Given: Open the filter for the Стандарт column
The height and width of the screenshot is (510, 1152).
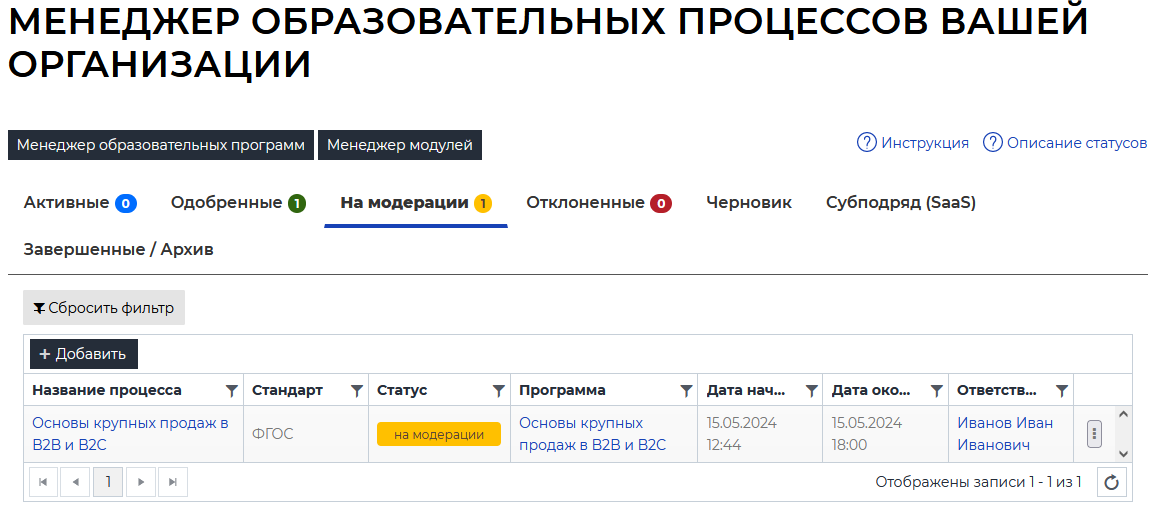Looking at the screenshot, I should pyautogui.click(x=356, y=391).
